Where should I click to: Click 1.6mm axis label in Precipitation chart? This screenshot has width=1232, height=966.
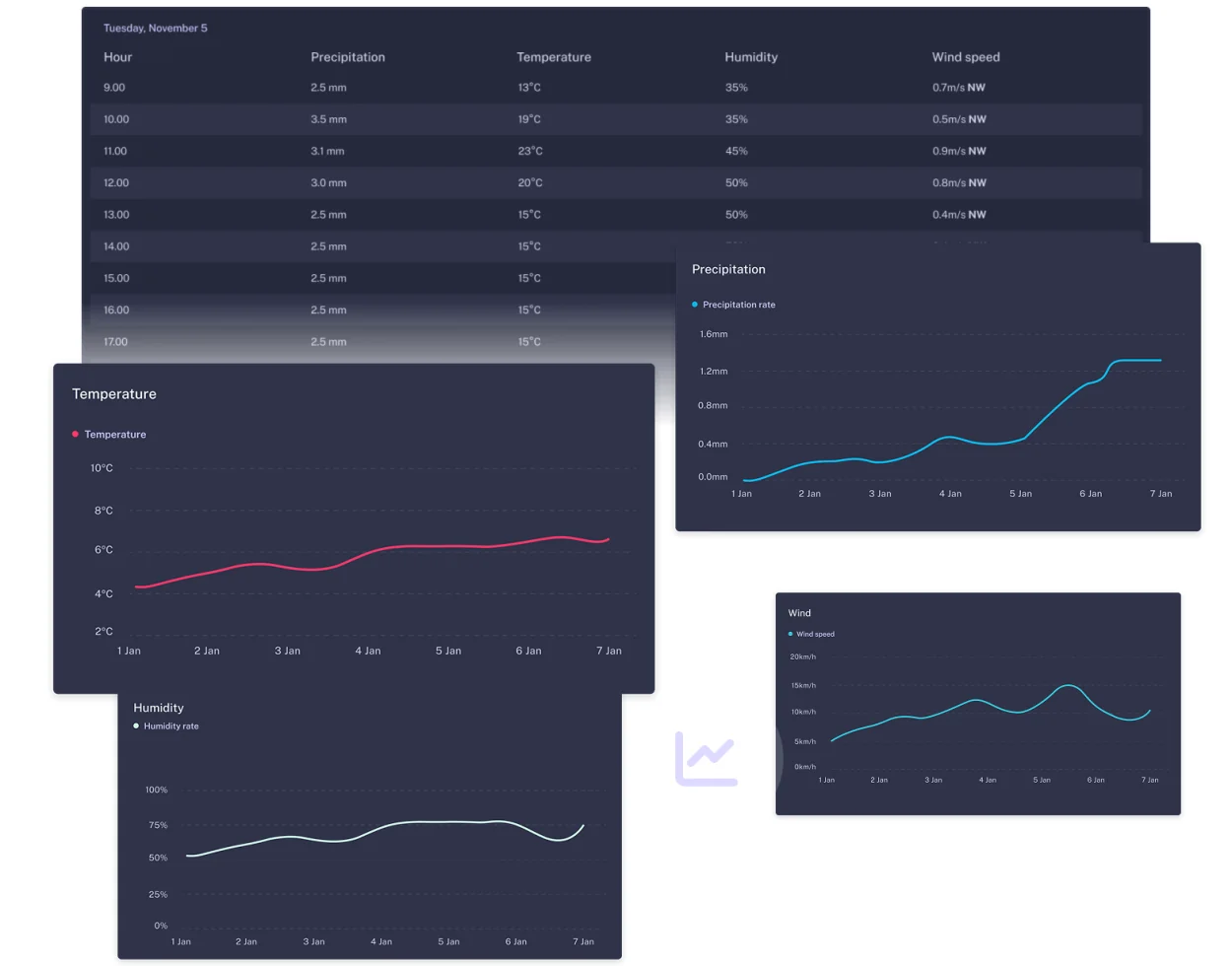(714, 334)
